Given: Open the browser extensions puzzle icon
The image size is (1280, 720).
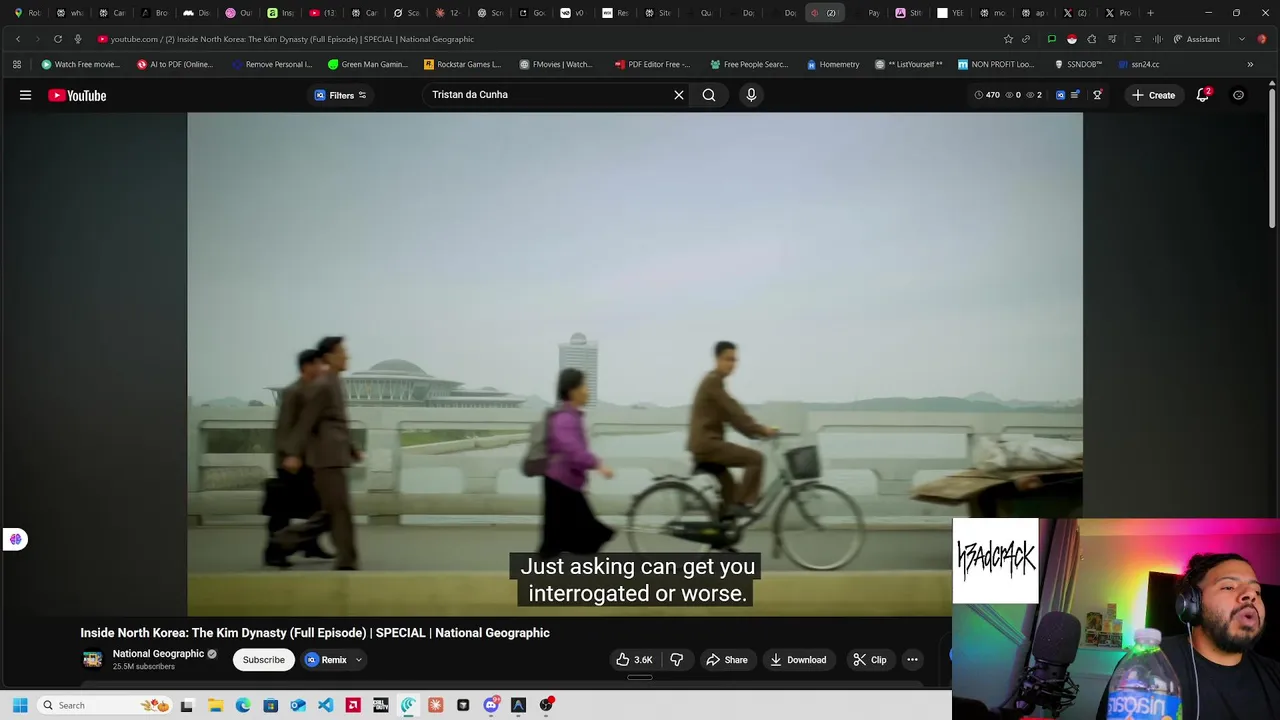Looking at the screenshot, I should [x=1092, y=39].
